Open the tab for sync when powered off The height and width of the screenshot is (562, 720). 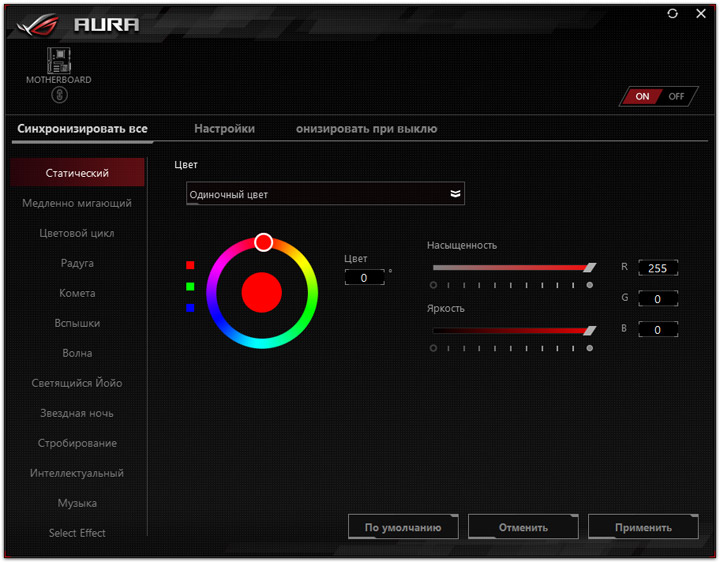point(366,129)
